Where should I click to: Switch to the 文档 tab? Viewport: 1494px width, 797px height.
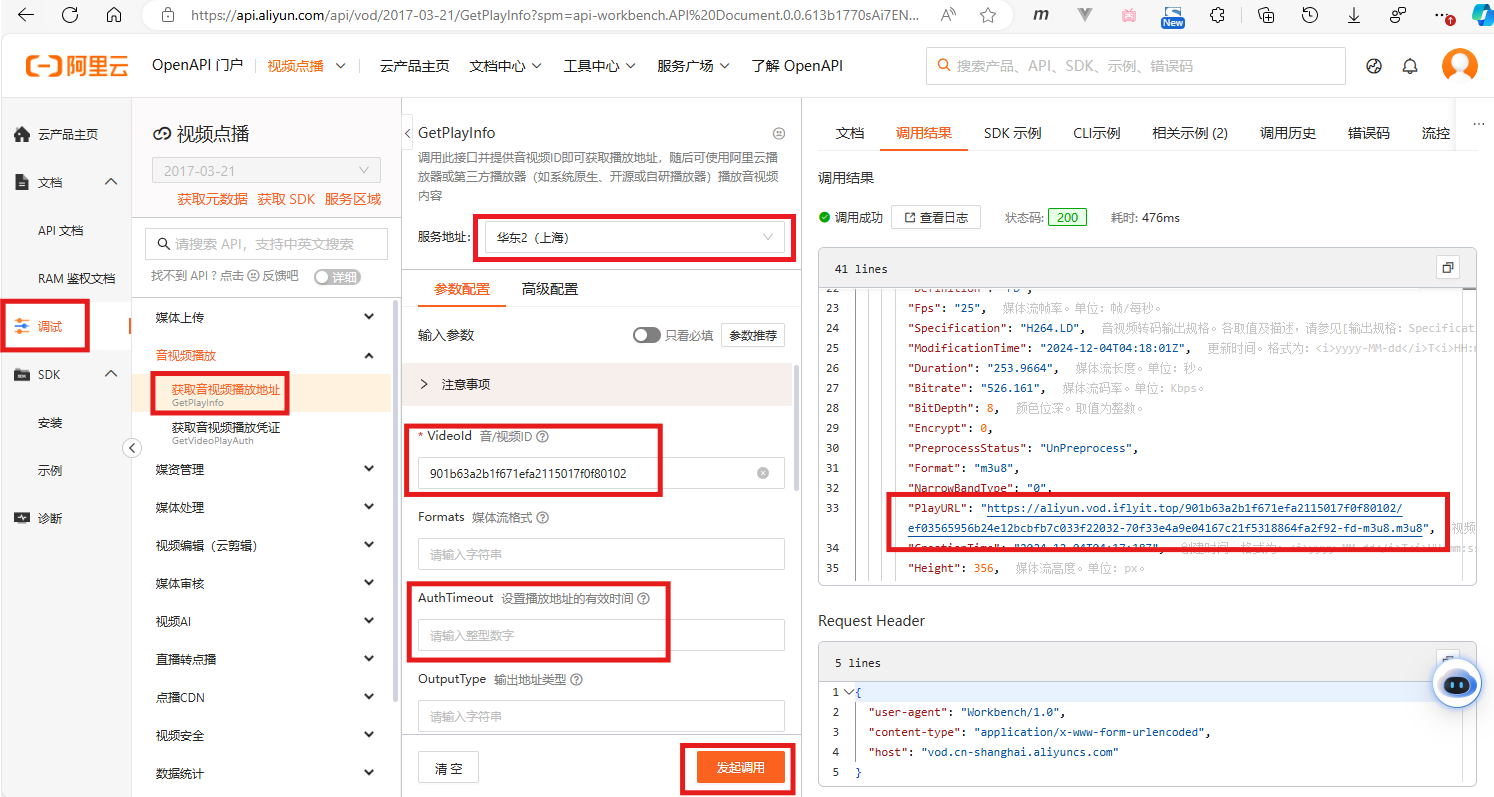(850, 133)
